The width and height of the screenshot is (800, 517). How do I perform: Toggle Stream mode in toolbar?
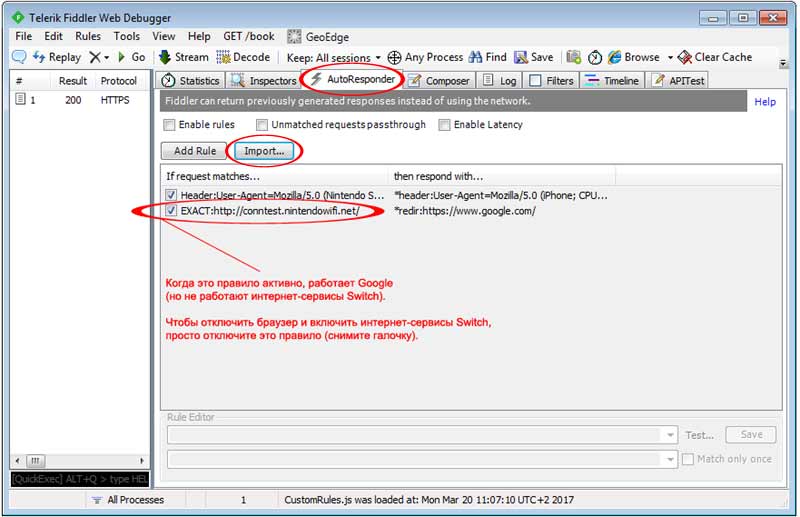(x=184, y=57)
